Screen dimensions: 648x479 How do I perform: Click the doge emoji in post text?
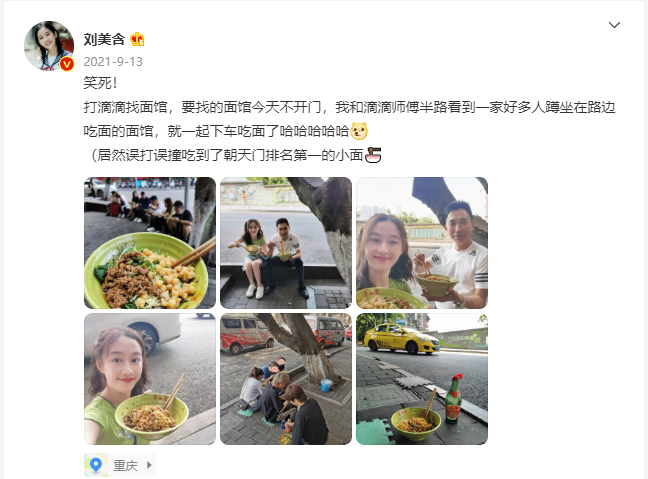pyautogui.click(x=359, y=131)
